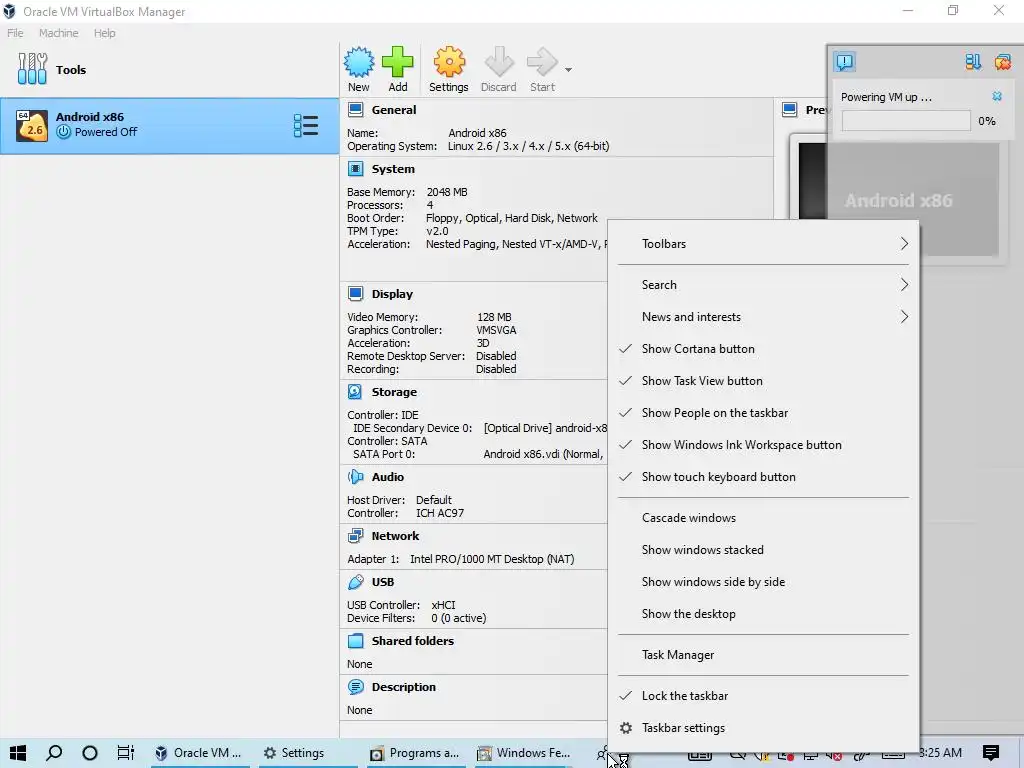Cancel the Powering VM up progress
Viewport: 1024px width, 768px height.
pos(997,97)
